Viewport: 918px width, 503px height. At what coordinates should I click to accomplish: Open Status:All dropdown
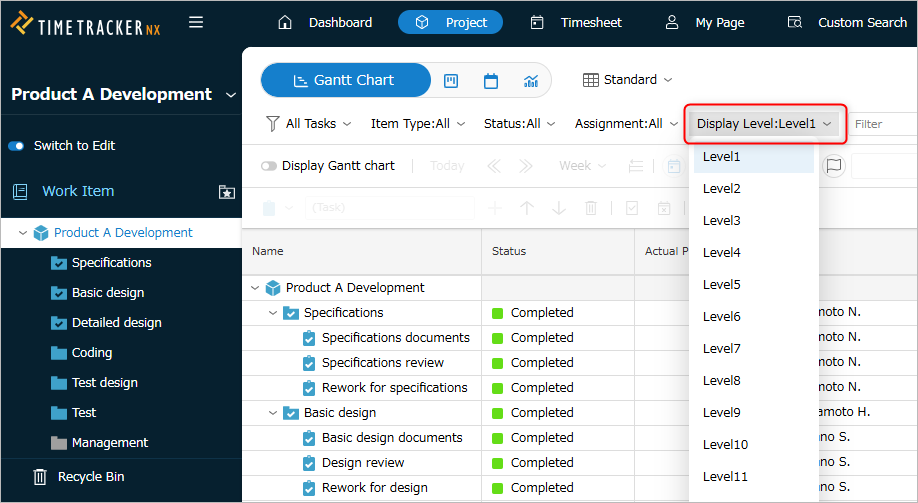pyautogui.click(x=519, y=124)
